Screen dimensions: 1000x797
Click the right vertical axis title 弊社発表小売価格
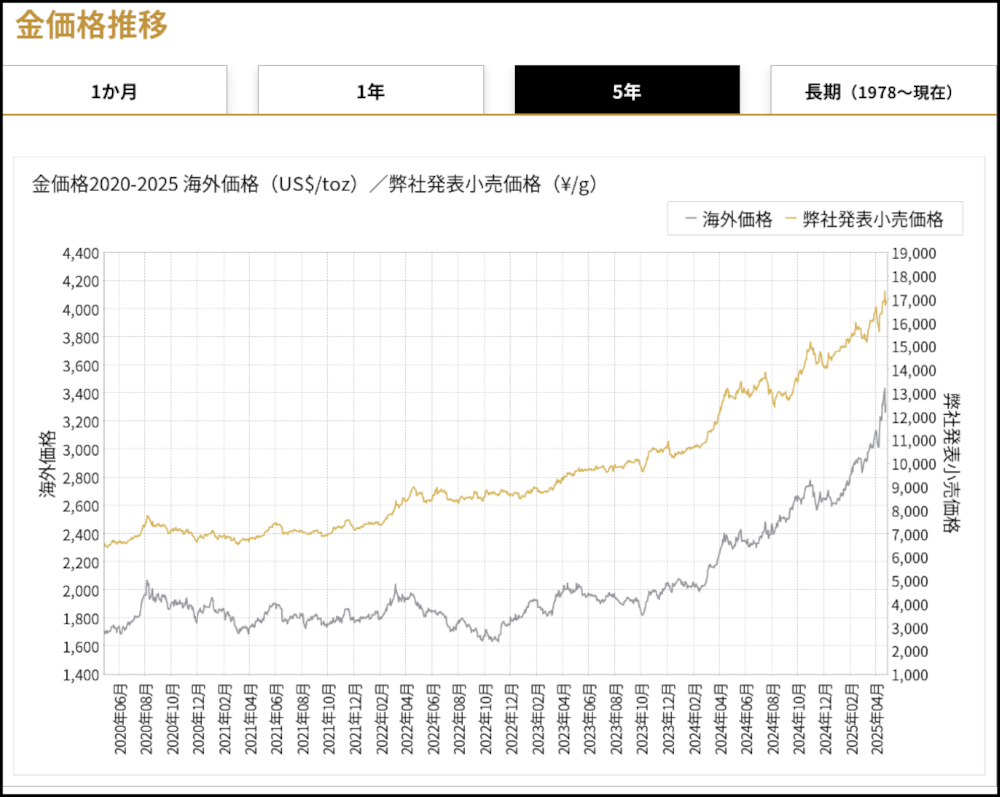[953, 463]
